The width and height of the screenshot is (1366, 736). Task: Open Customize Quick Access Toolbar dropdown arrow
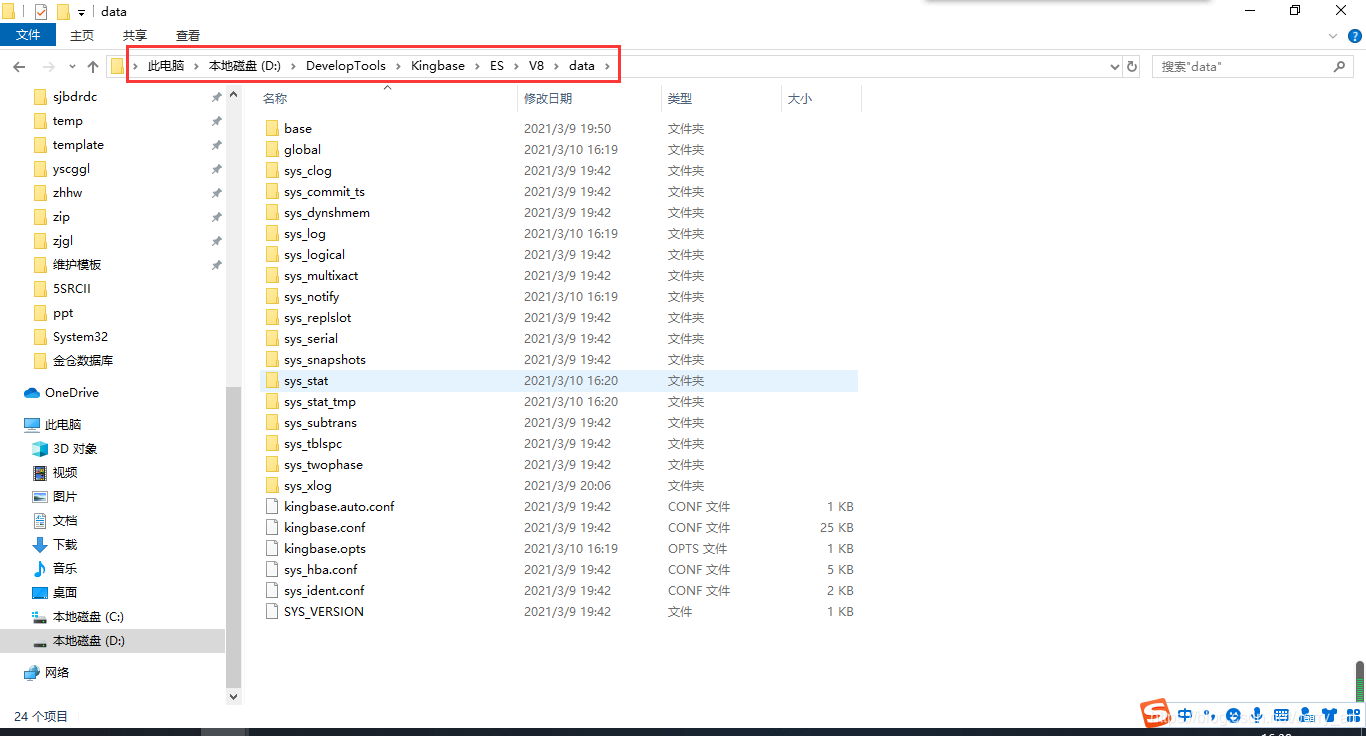point(81,13)
